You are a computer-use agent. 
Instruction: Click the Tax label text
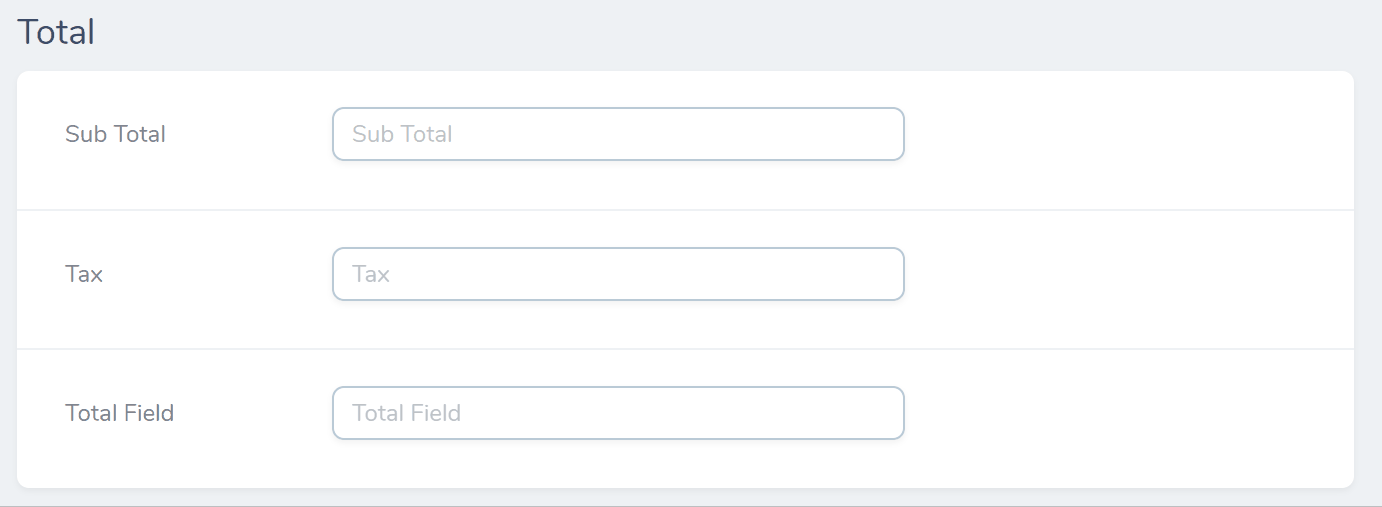click(x=84, y=274)
